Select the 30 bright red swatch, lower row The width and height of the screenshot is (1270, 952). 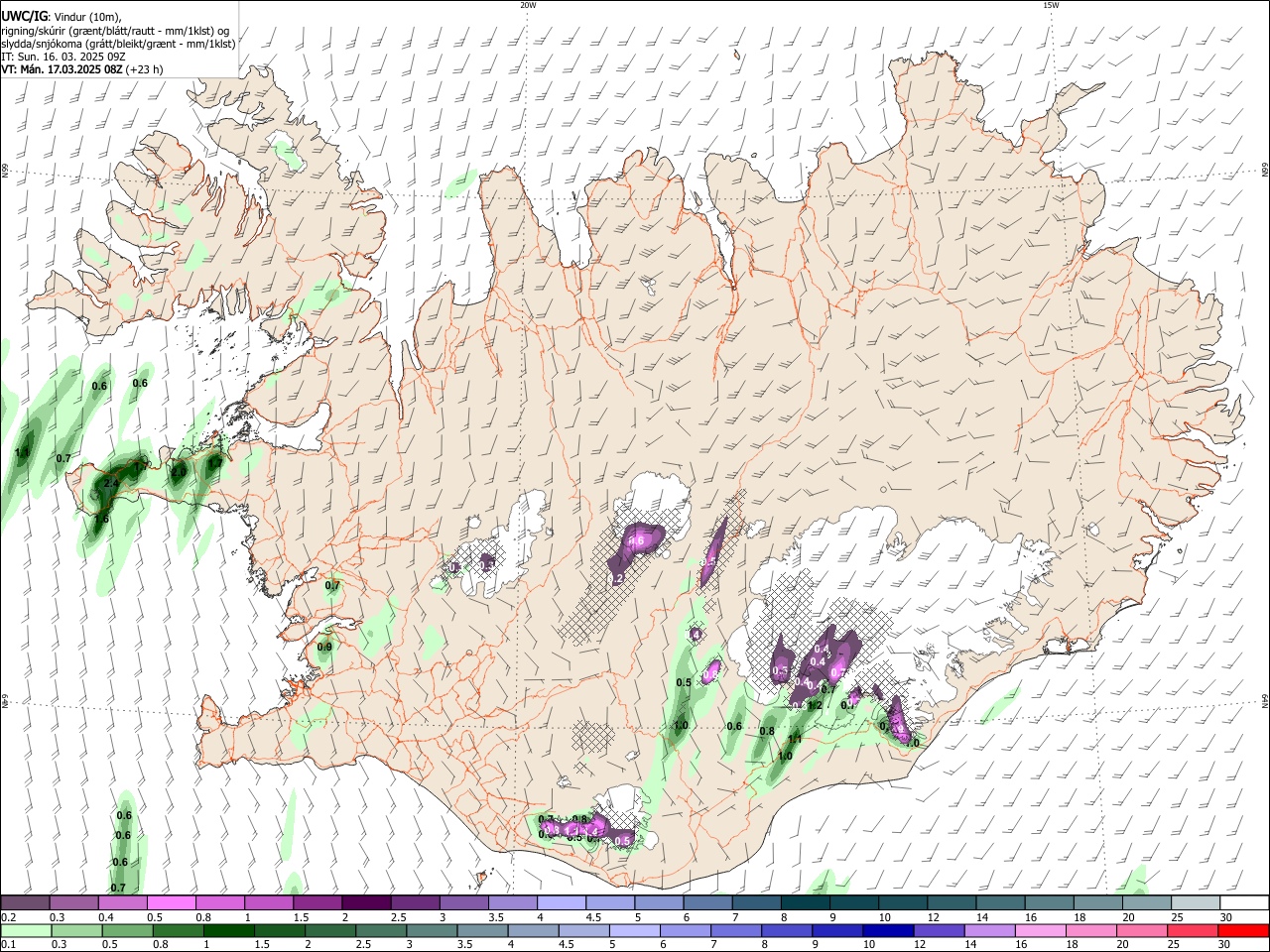1242,930
